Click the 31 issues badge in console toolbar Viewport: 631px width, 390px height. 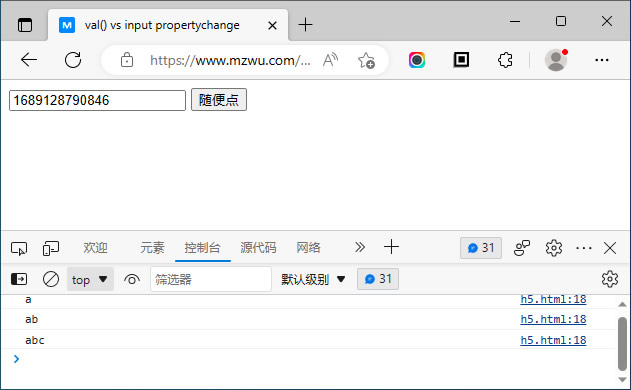coord(377,279)
